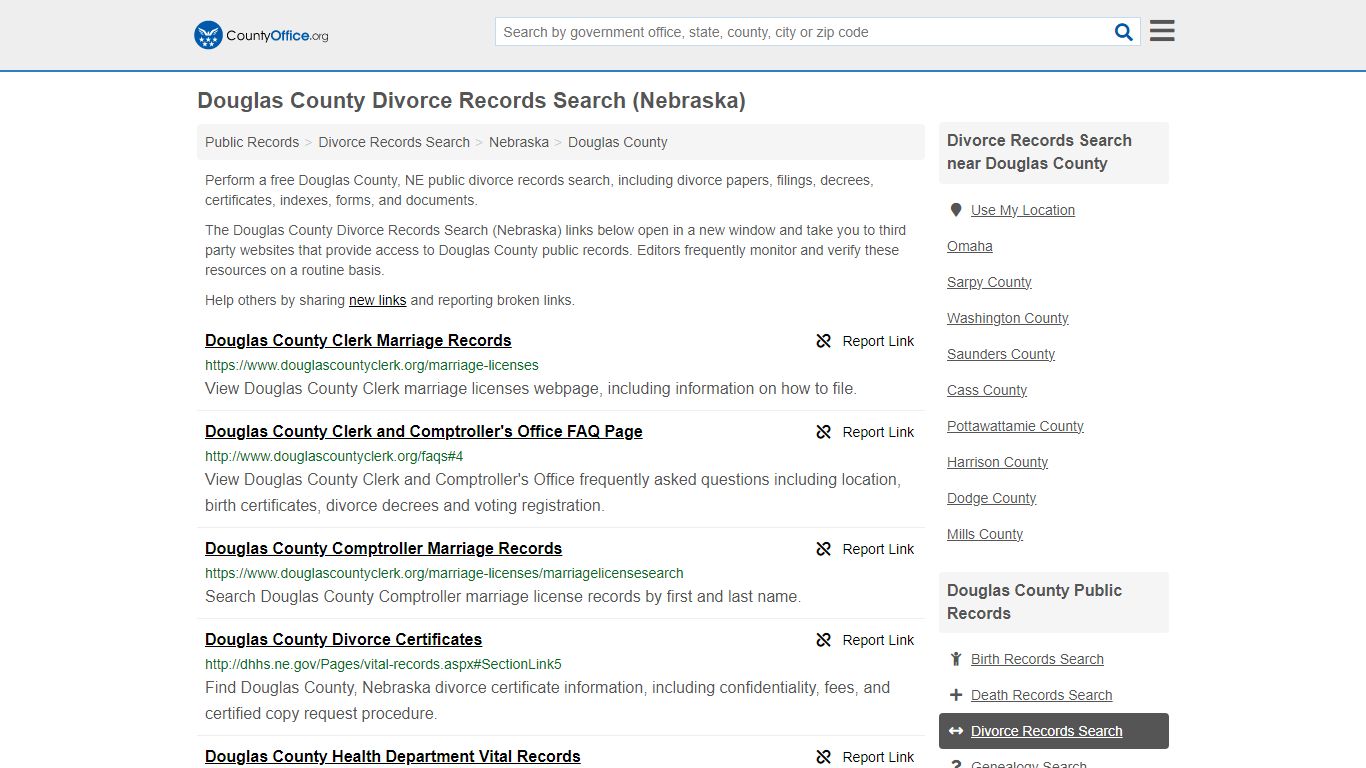Open Death Records Search
Viewport: 1366px width, 768px height.
click(x=1041, y=695)
